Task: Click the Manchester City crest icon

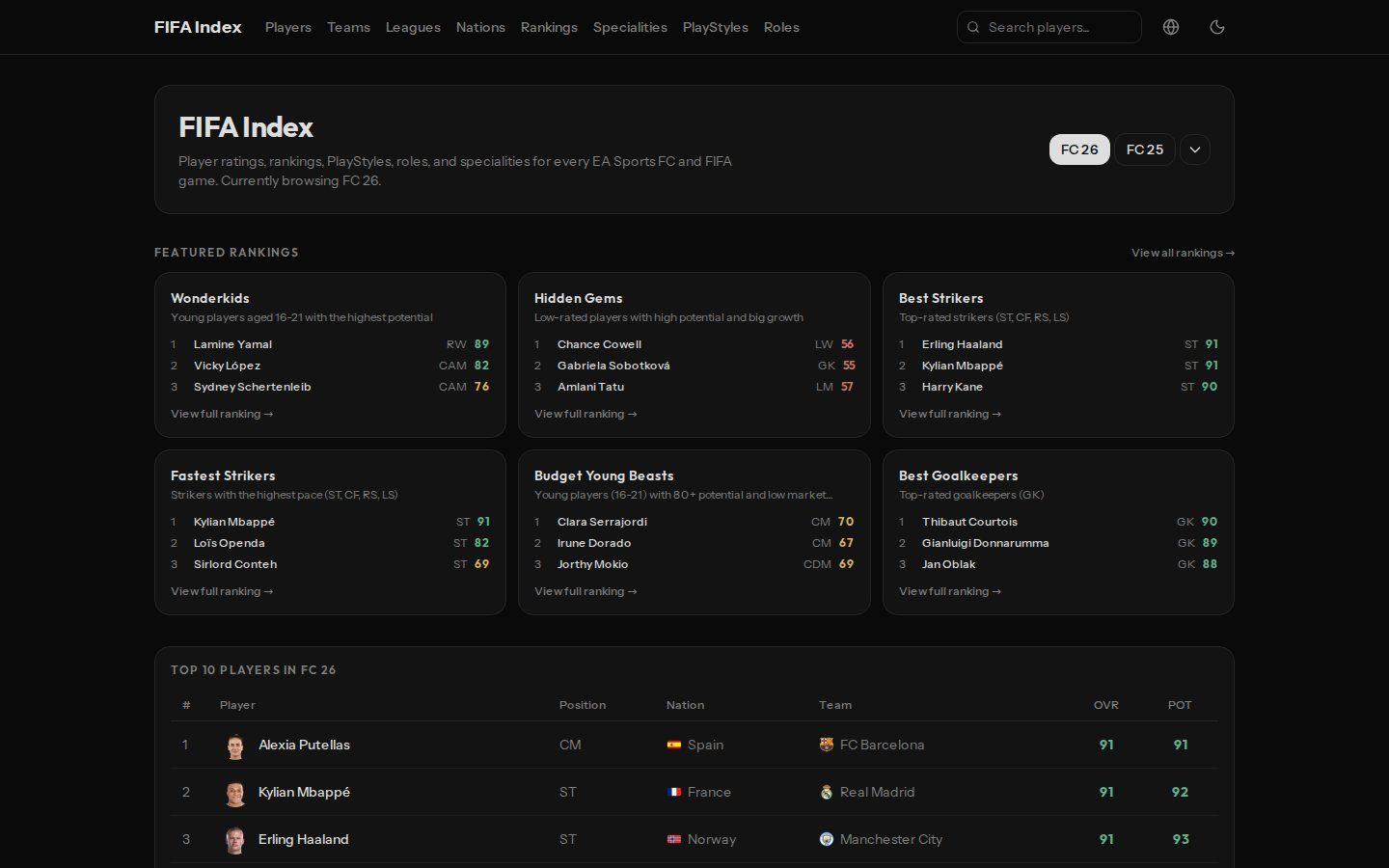Action: [827, 839]
